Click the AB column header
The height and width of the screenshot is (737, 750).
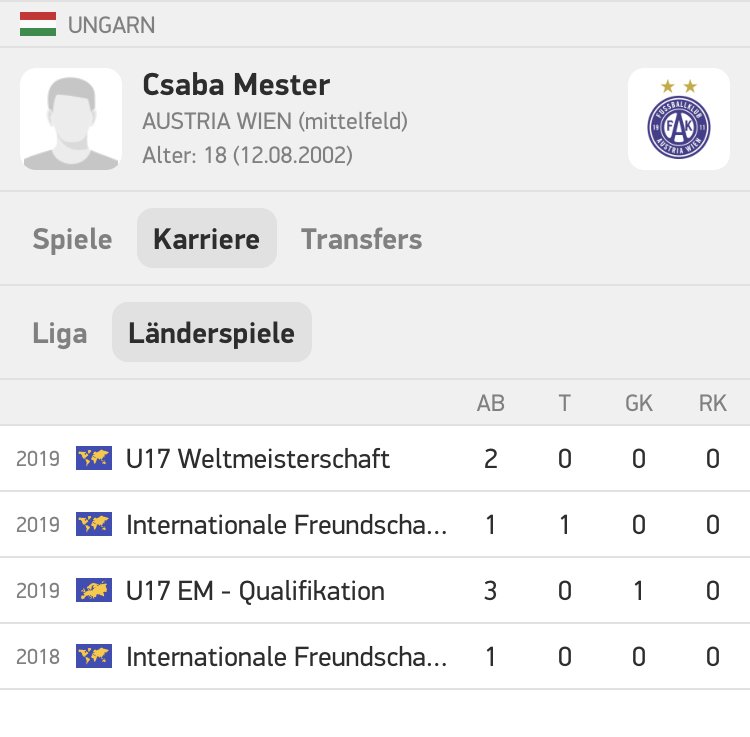click(x=490, y=403)
